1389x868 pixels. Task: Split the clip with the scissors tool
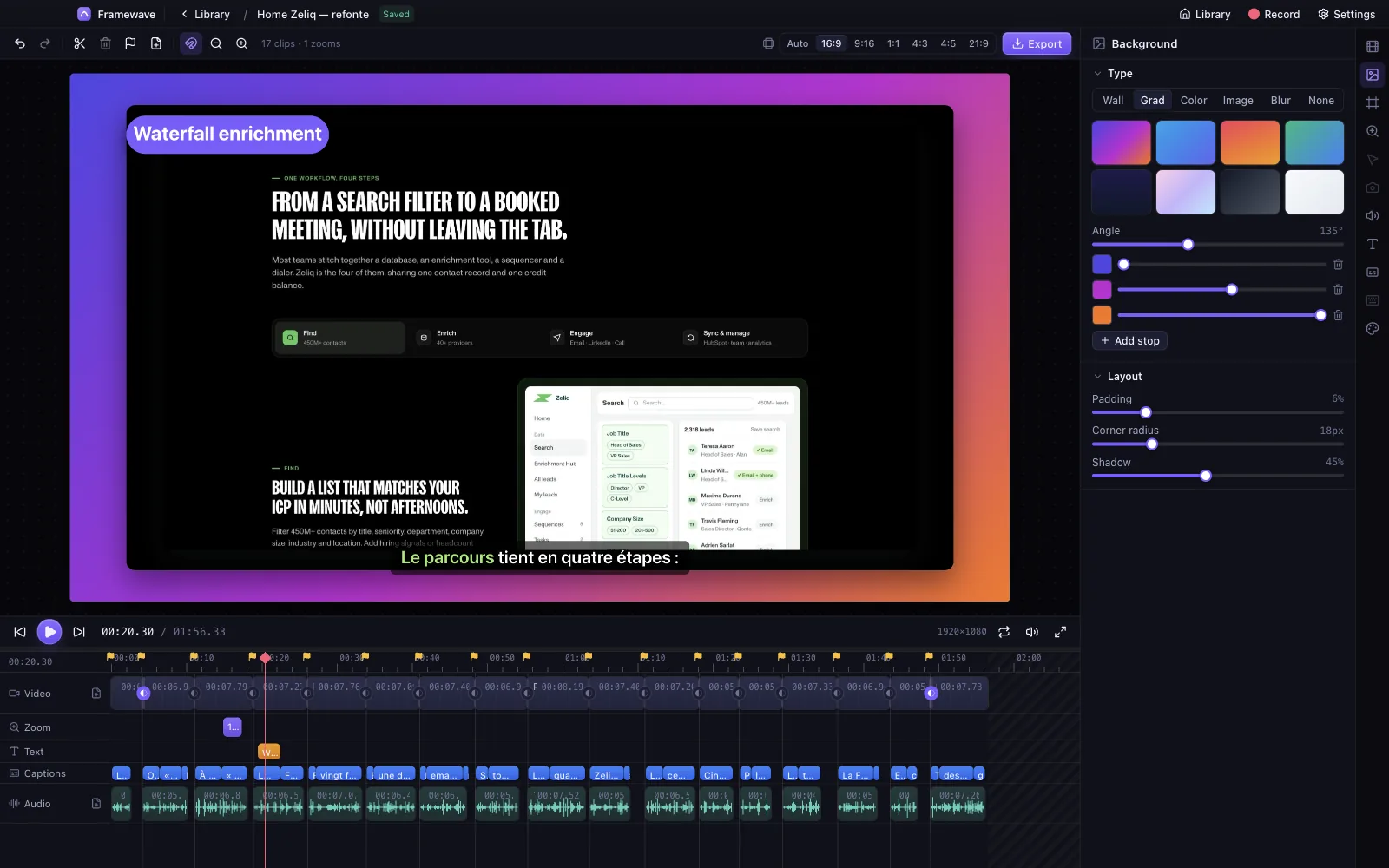pos(80,43)
